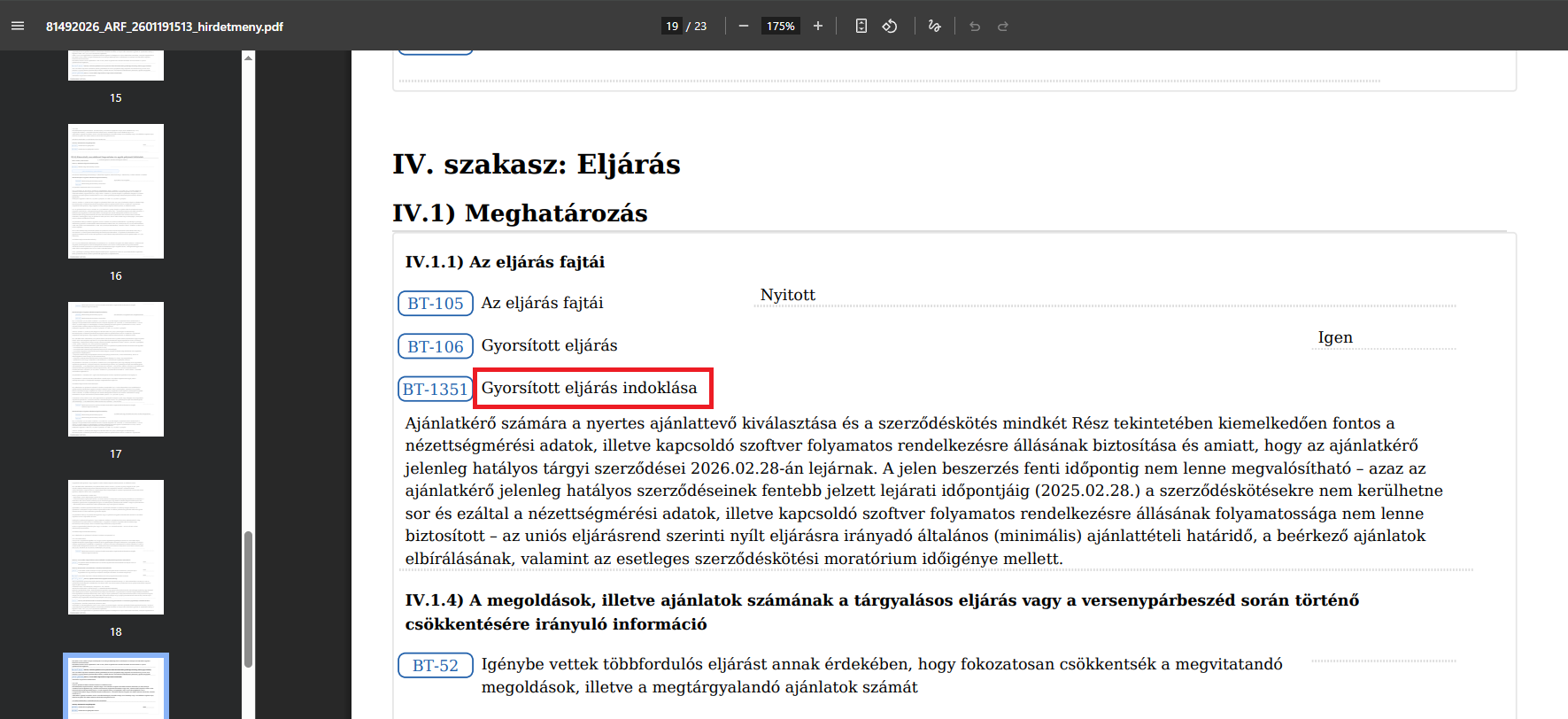Click the BT-106 field badge
The height and width of the screenshot is (719, 1568).
coord(435,346)
